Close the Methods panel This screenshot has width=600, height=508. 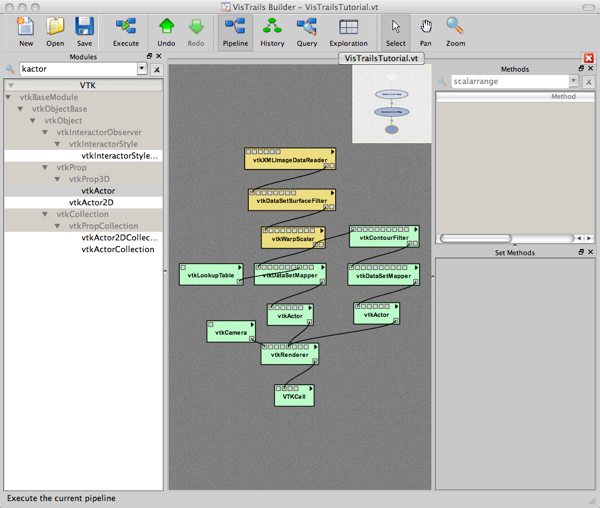(590, 68)
